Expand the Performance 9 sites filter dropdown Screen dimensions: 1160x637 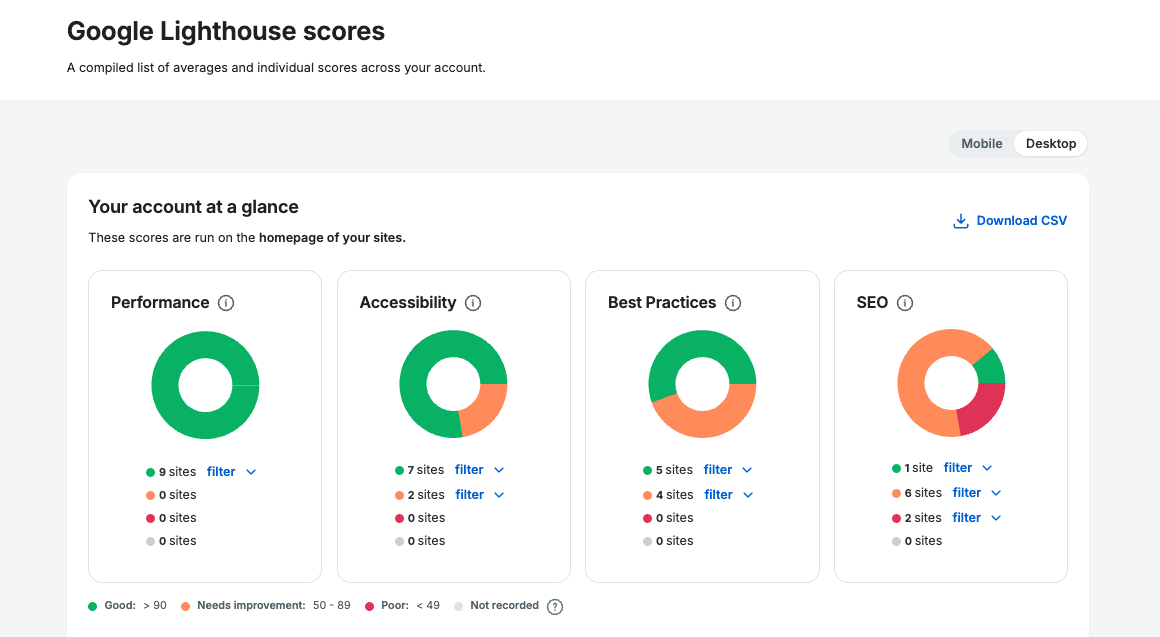pos(231,472)
